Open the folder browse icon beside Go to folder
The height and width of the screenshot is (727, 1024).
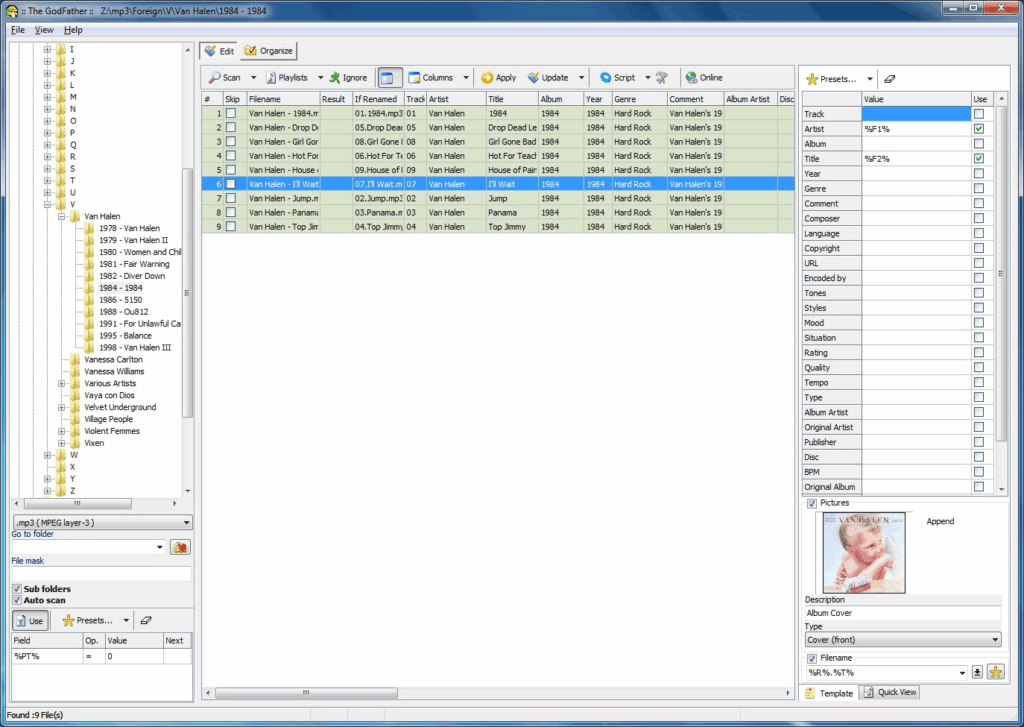[x=182, y=547]
